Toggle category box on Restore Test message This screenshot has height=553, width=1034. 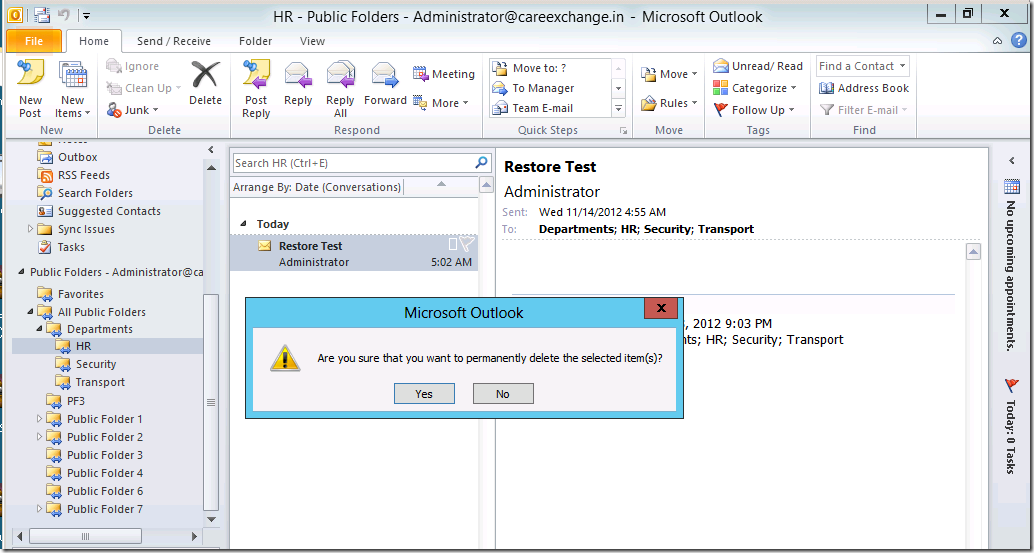pyautogui.click(x=452, y=245)
